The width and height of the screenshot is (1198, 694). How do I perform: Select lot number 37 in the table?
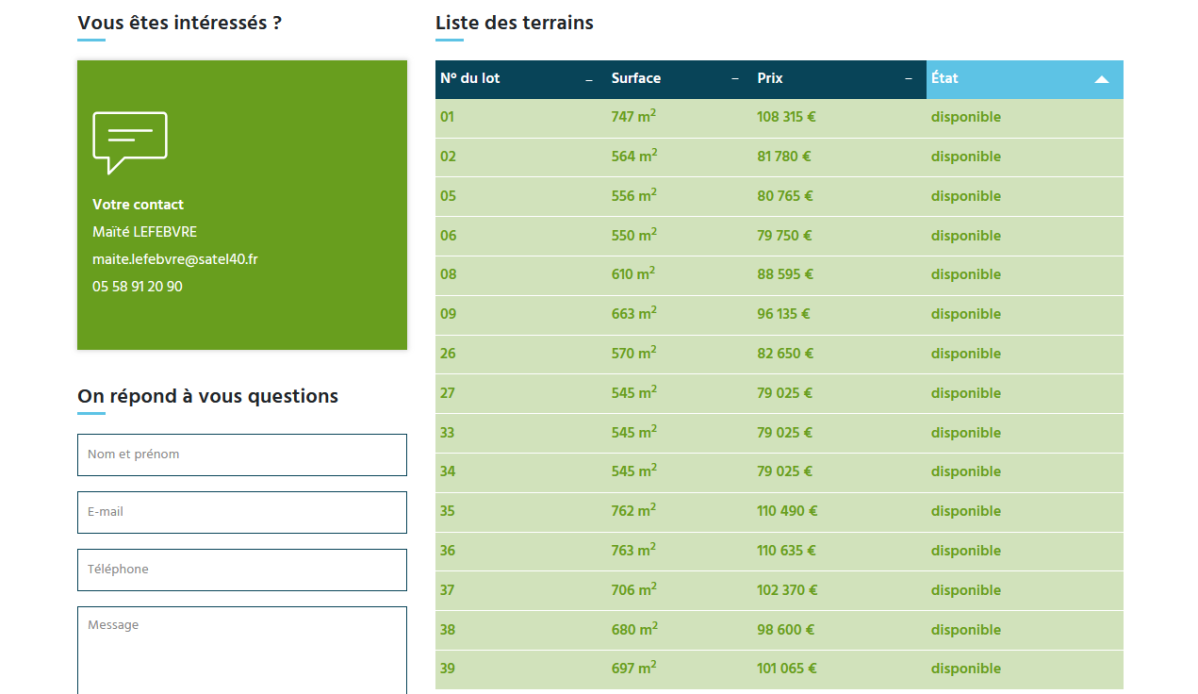(448, 590)
